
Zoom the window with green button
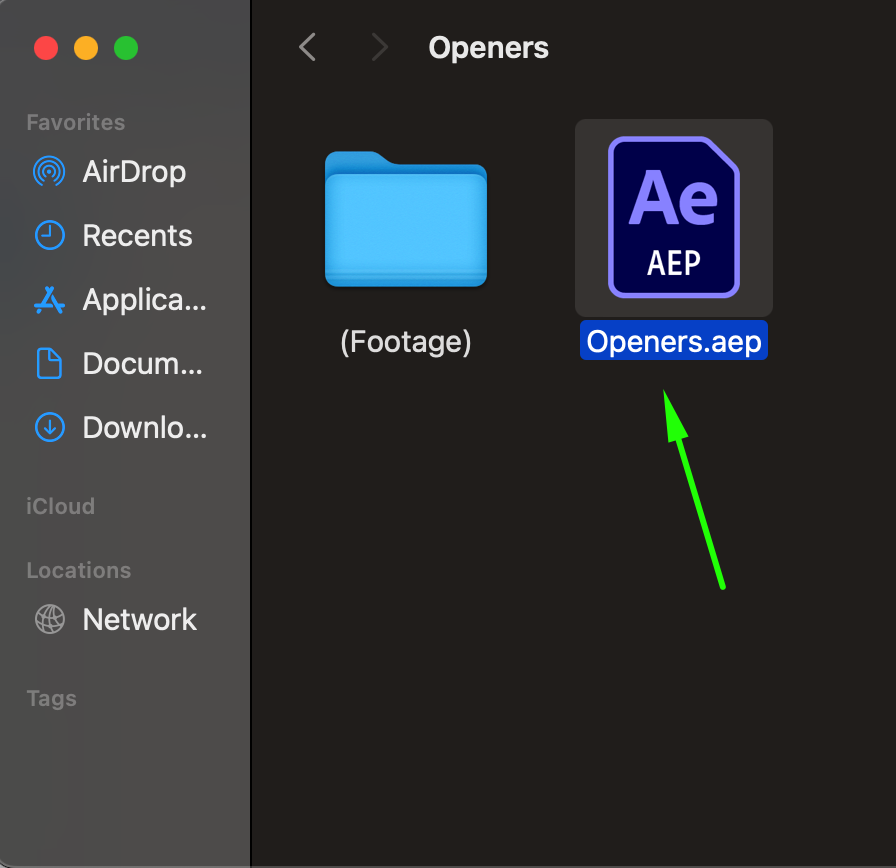pos(126,48)
